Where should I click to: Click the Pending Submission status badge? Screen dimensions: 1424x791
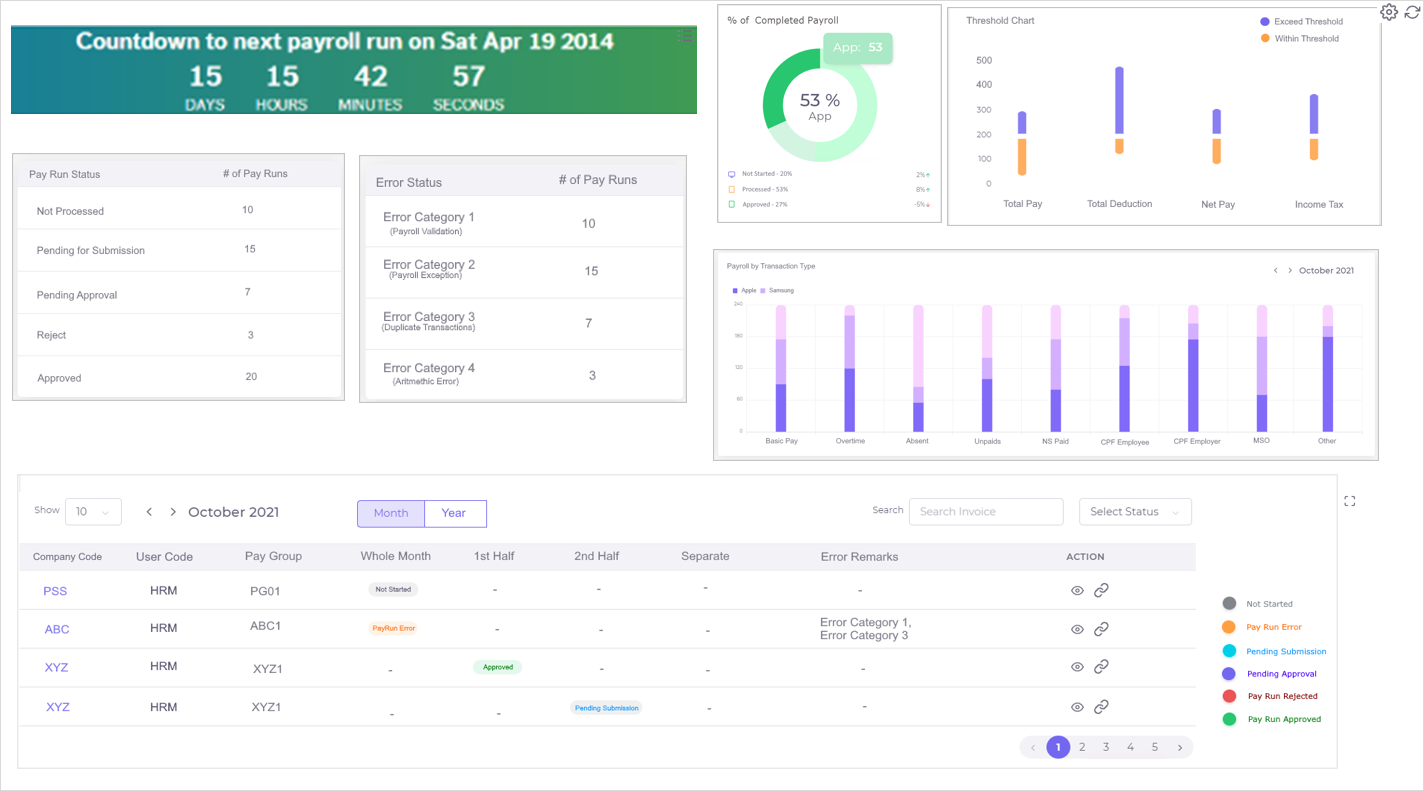coord(607,708)
